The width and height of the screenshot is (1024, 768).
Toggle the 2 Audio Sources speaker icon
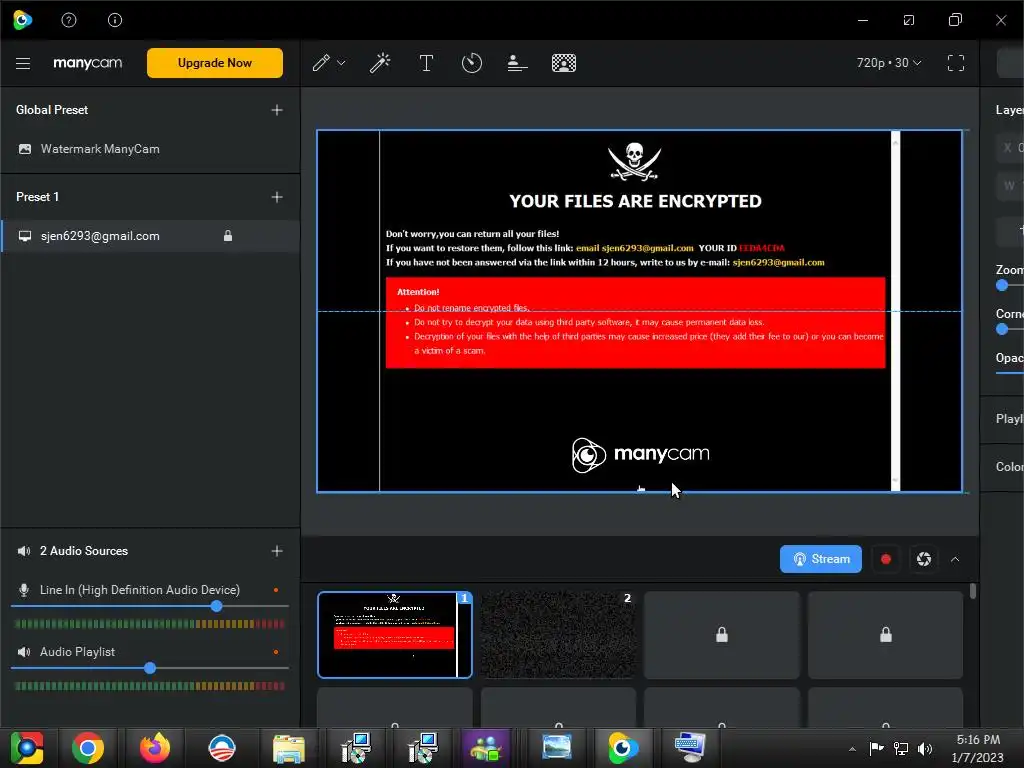pyautogui.click(x=24, y=551)
